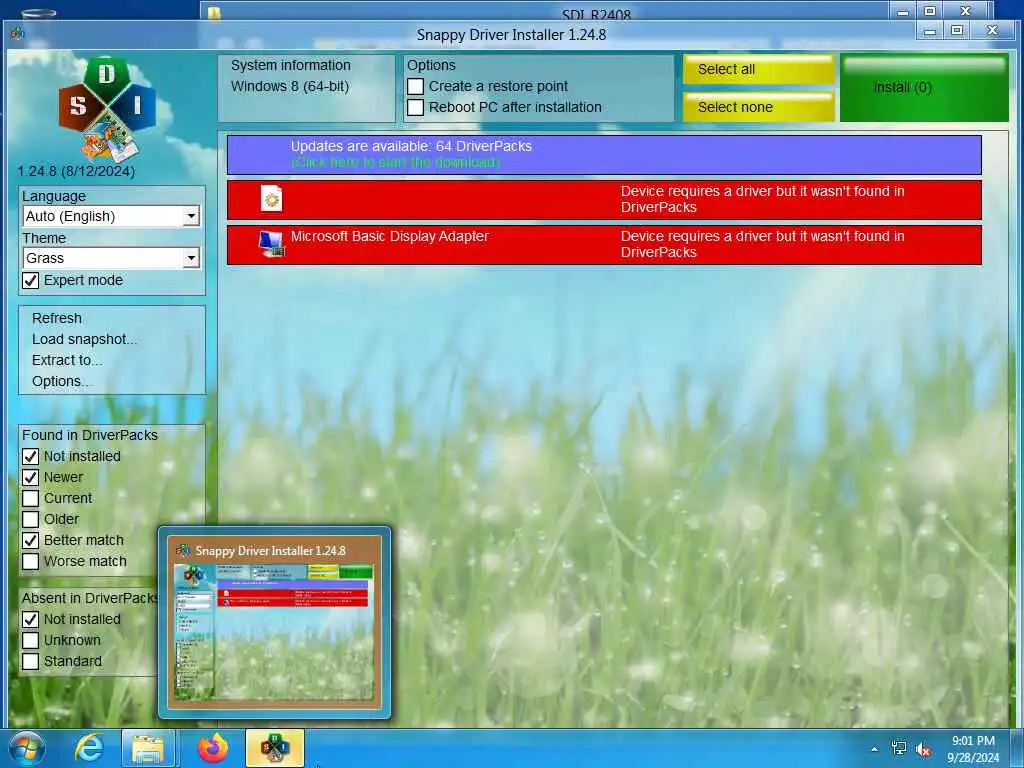Toggle the Better match checkbox
The image size is (1024, 768).
pos(31,540)
